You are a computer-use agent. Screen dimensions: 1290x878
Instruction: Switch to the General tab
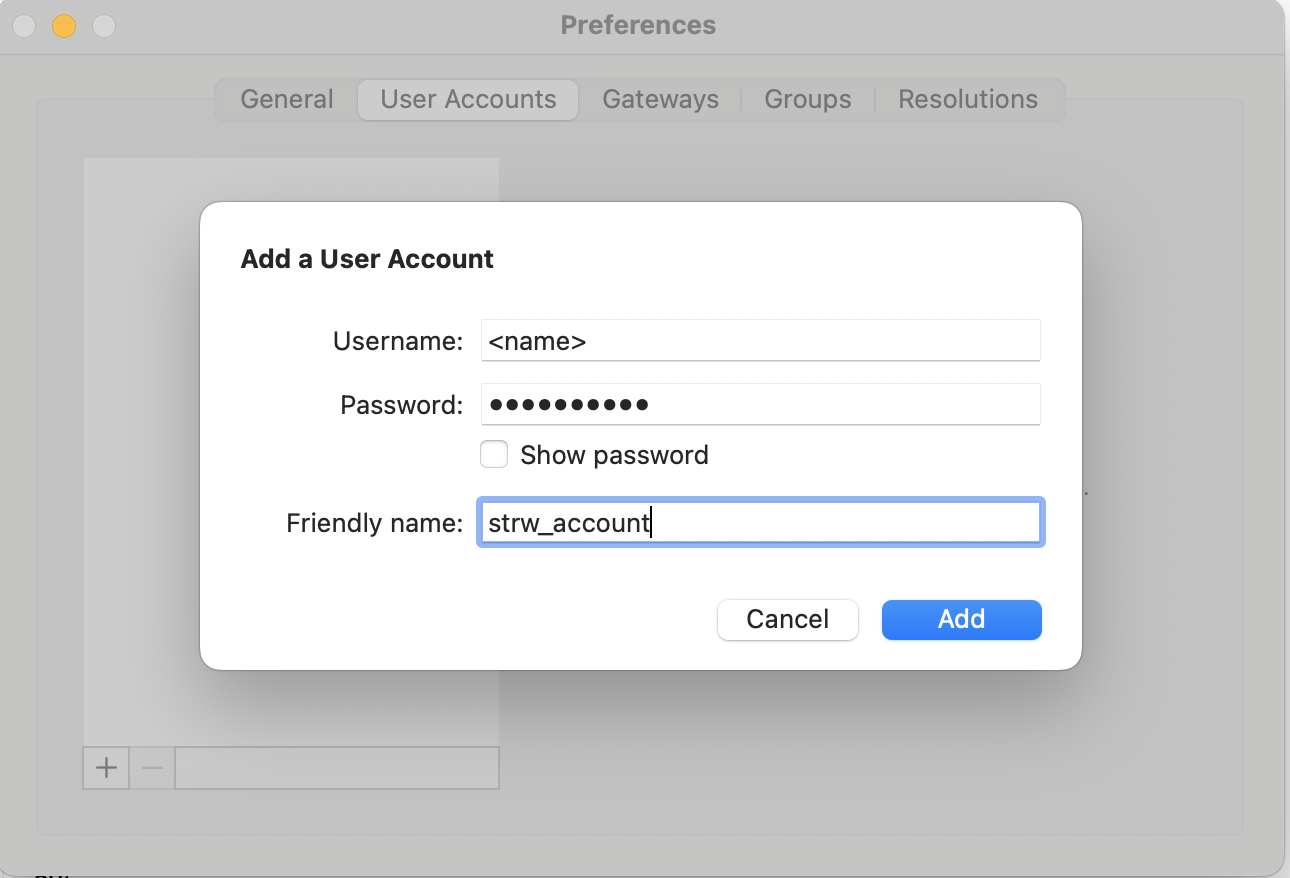click(287, 100)
